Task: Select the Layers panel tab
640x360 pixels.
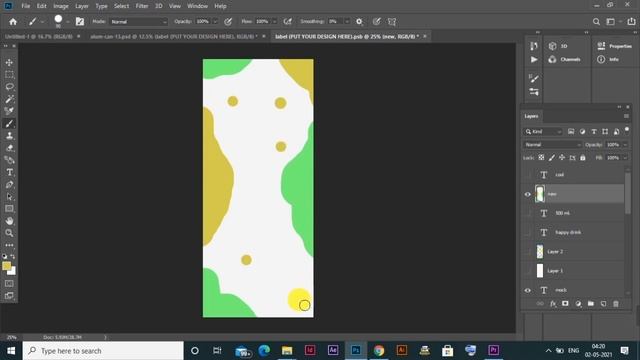Action: (531, 116)
